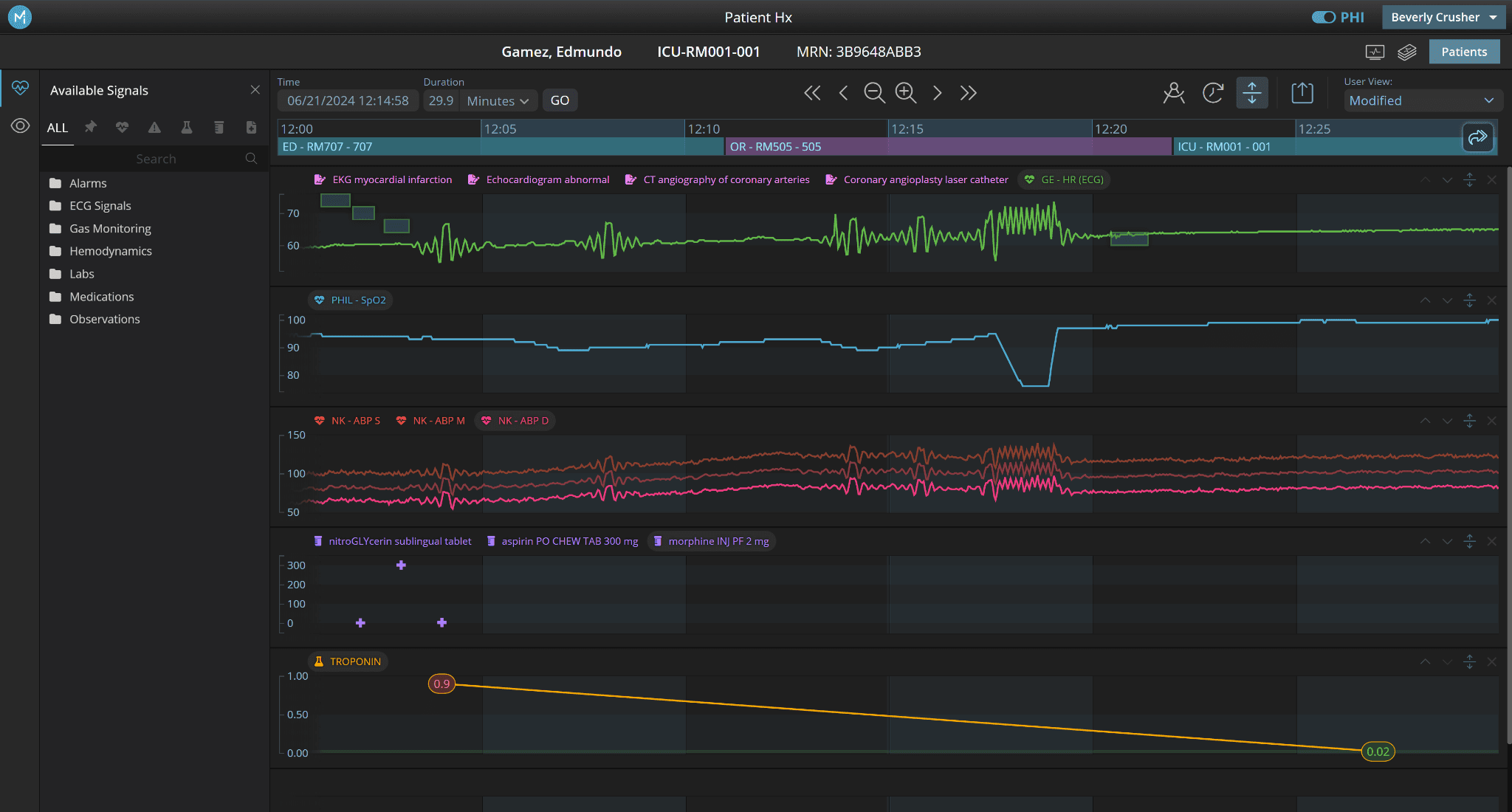Image resolution: width=1512 pixels, height=812 pixels.
Task: Toggle the vertical fit arrows button
Action: coord(1252,92)
